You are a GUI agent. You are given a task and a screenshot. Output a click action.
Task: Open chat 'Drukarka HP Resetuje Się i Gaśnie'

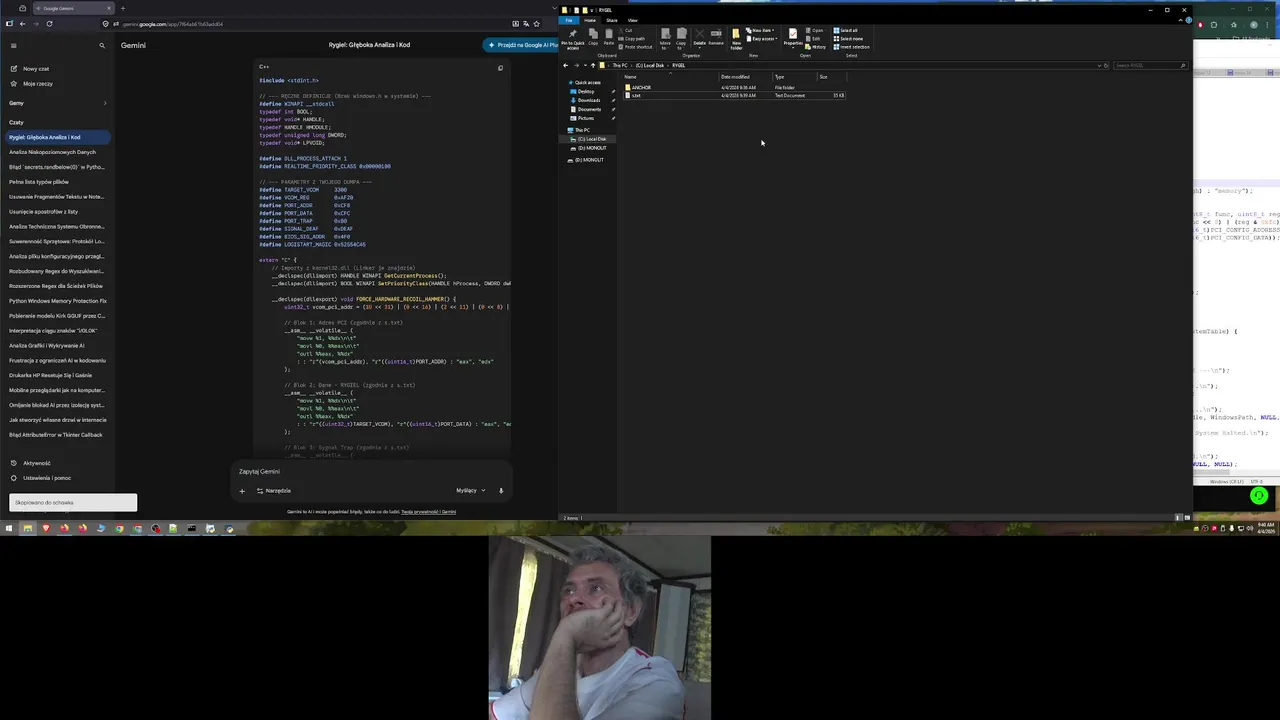(50, 375)
